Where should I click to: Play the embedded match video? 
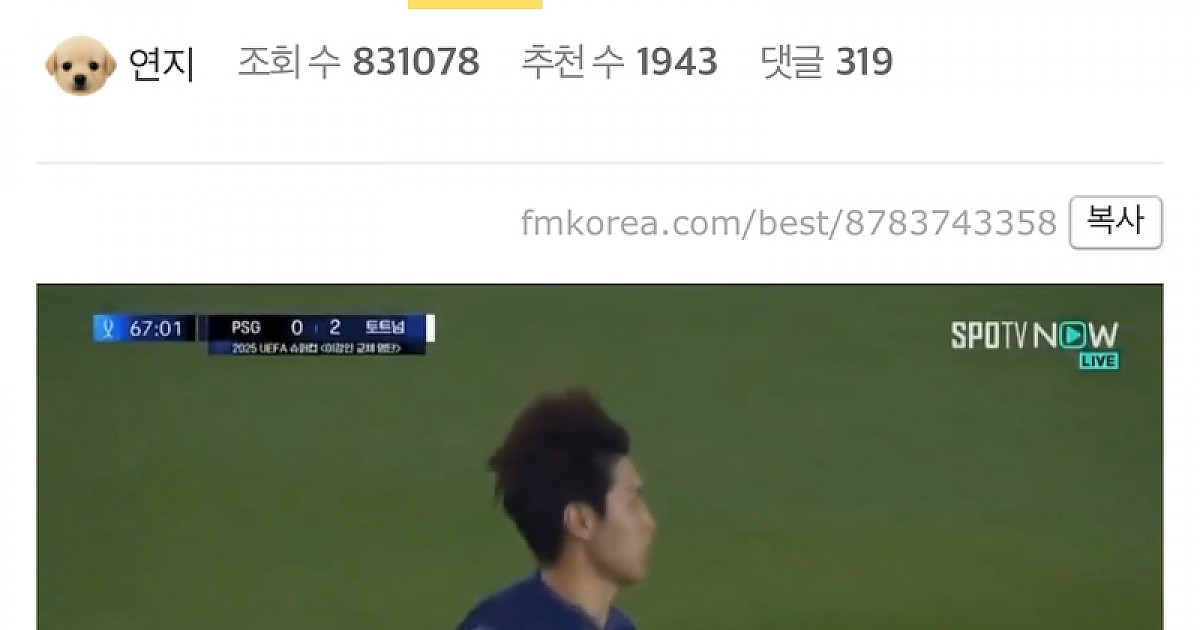pyautogui.click(x=600, y=457)
